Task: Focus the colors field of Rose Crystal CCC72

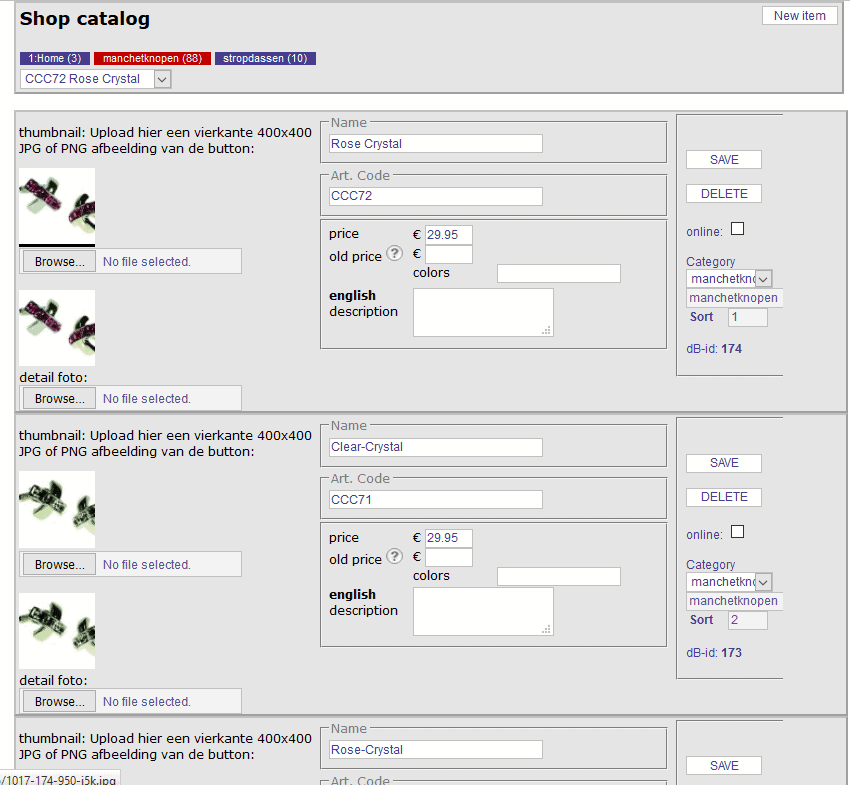Action: [559, 273]
